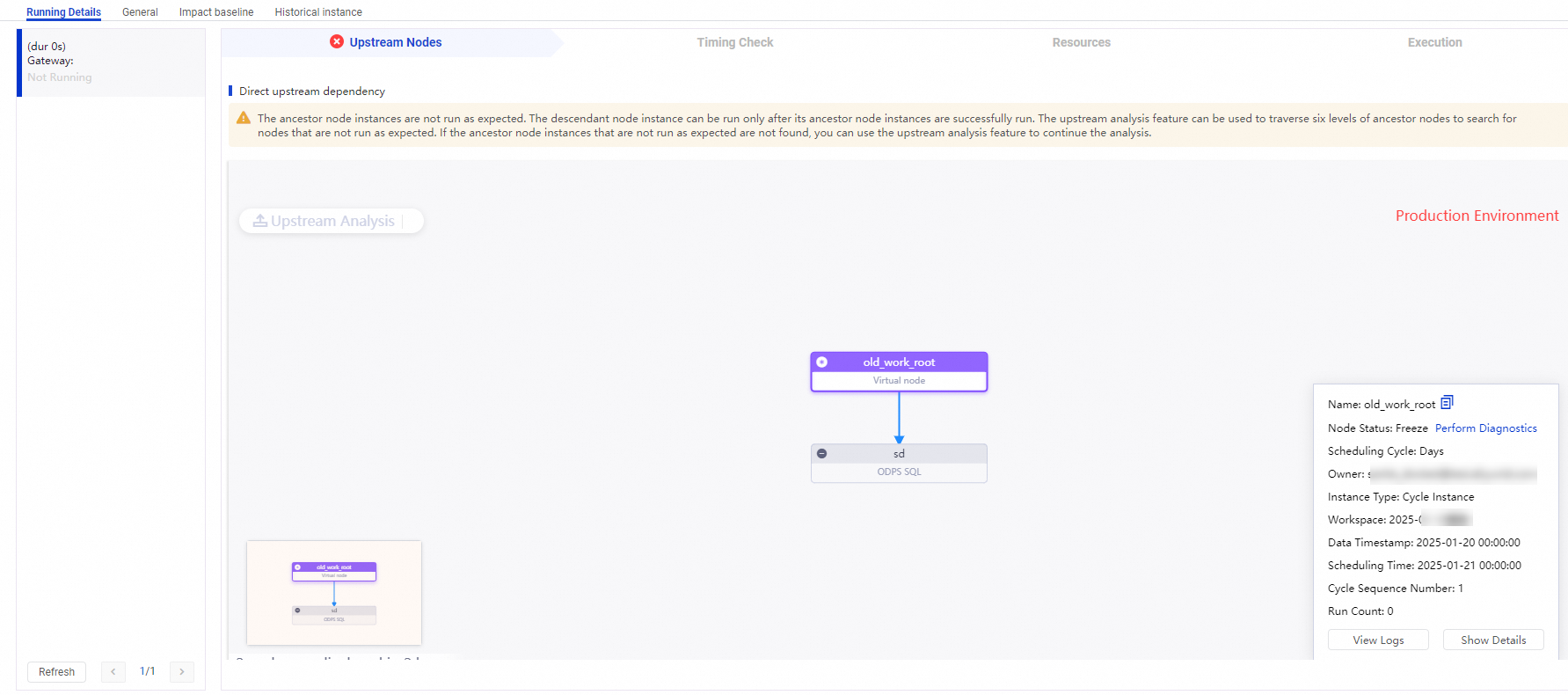Viewport: 1568px width, 695px height.
Task: Click the View Logs button
Action: point(1378,640)
